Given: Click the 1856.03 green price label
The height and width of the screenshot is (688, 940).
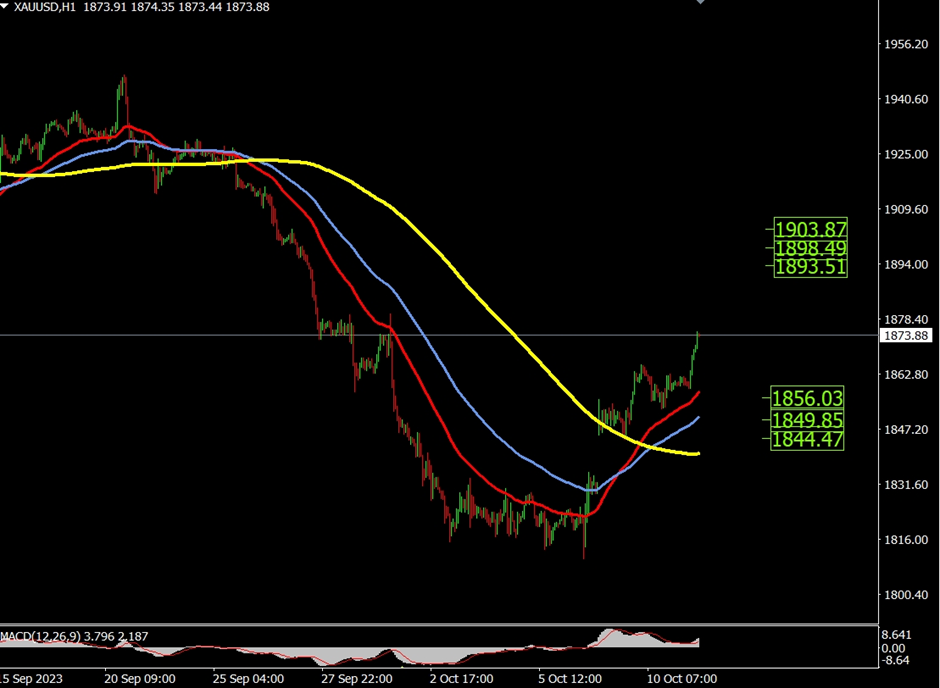Looking at the screenshot, I should 810,398.
